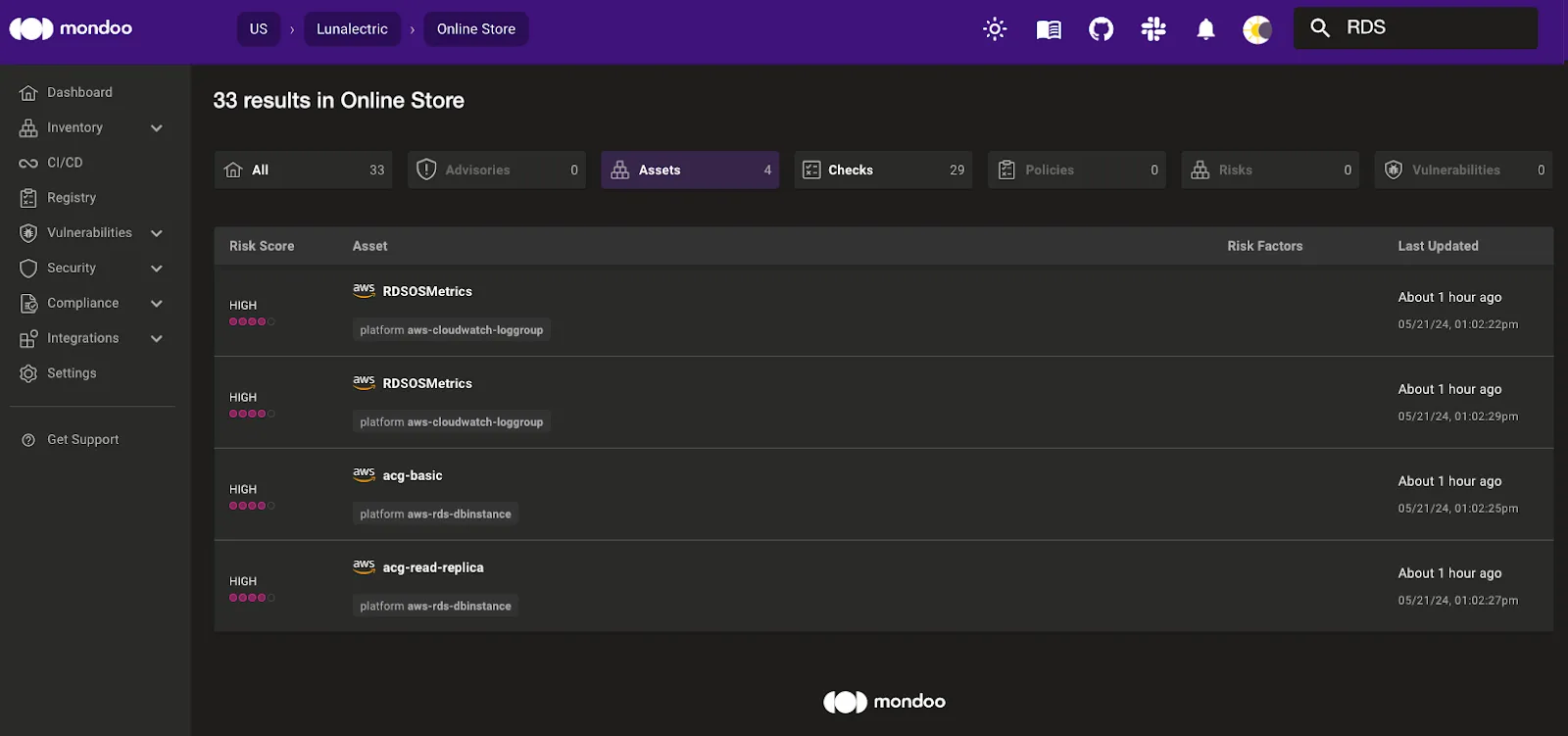
Task: Open Compliance in sidebar
Action: (x=82, y=303)
